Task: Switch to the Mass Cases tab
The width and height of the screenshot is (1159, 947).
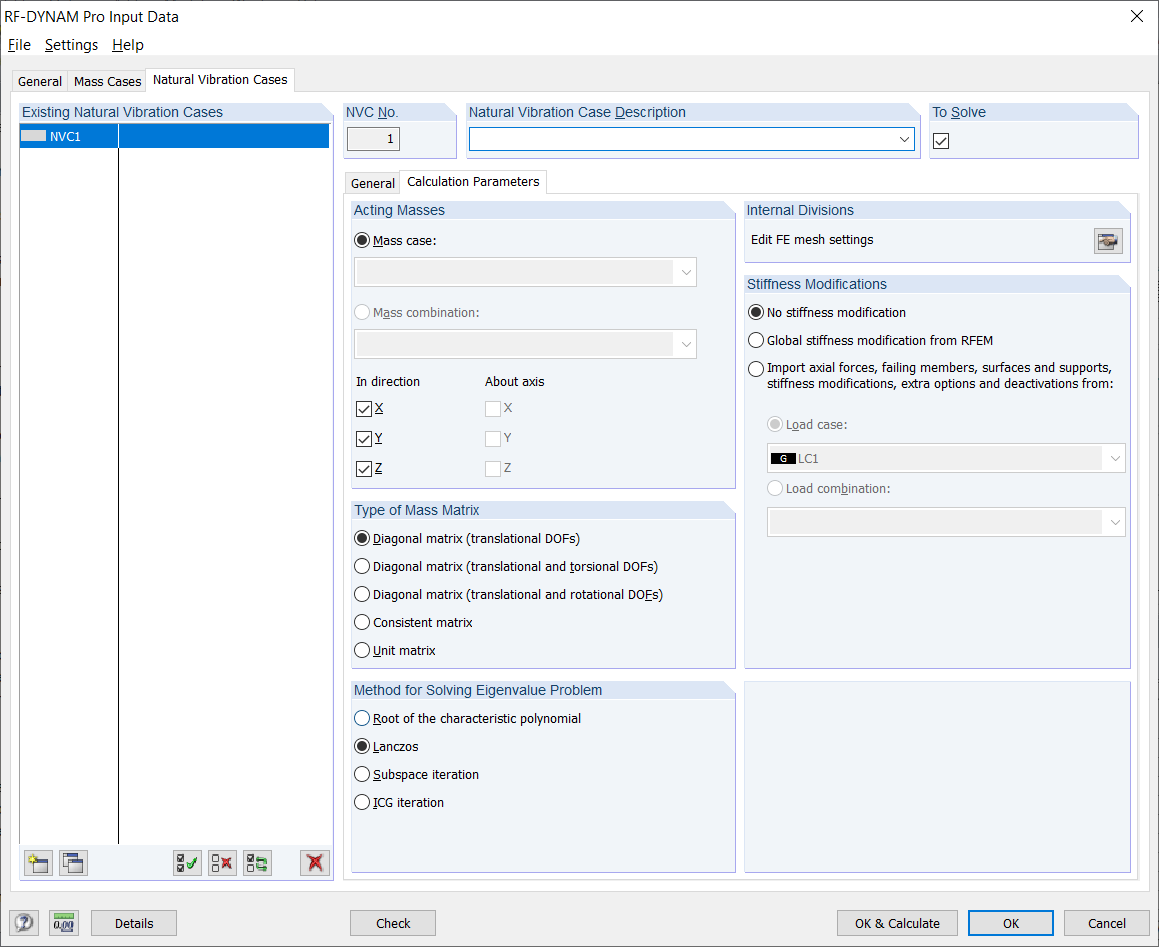Action: point(106,81)
